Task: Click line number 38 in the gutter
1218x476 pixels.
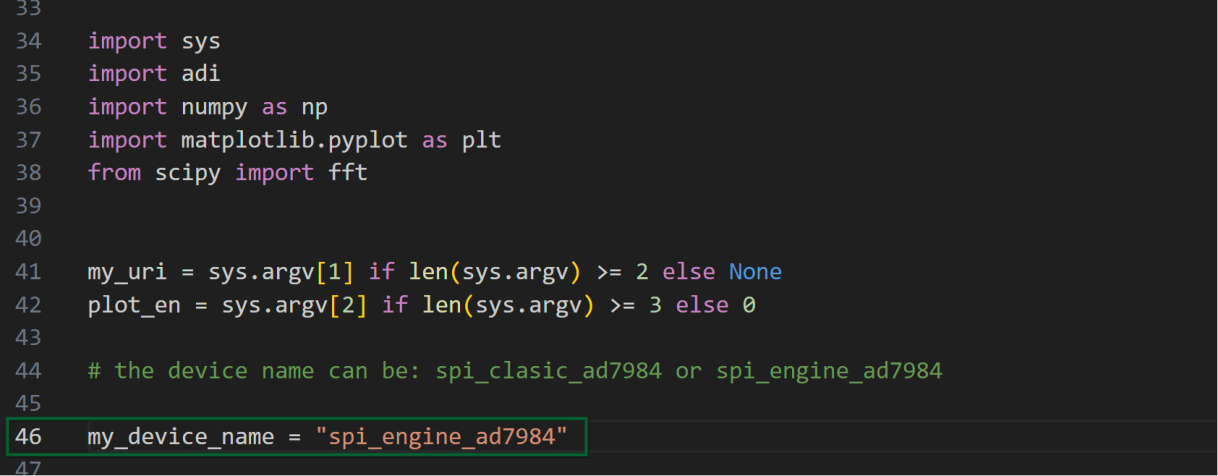Action: click(31, 173)
